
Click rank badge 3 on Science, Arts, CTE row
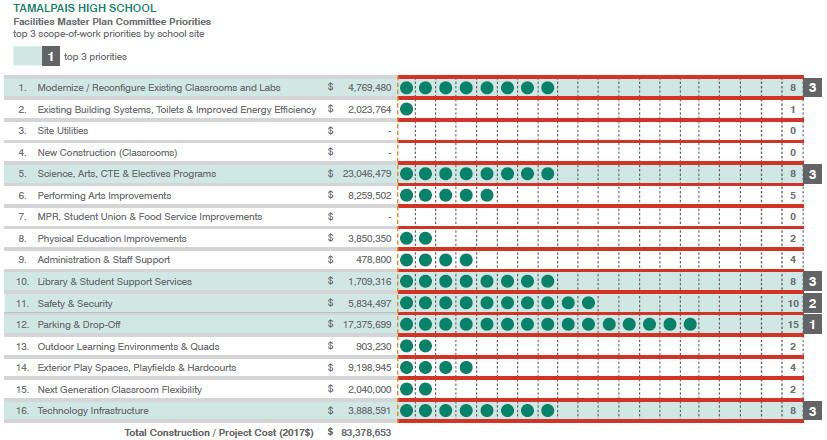(x=814, y=174)
